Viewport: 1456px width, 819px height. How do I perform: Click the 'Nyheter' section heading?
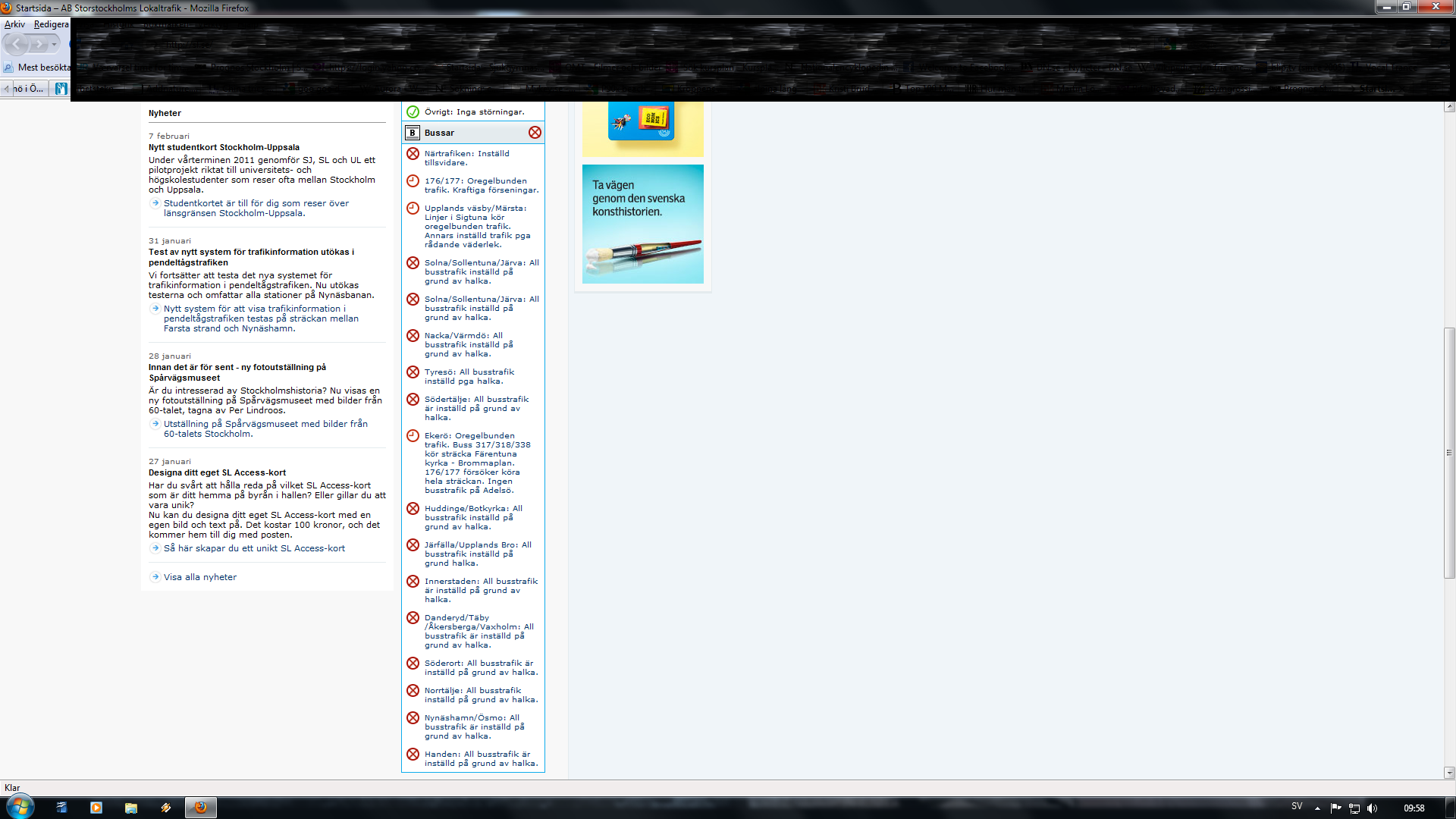point(165,114)
